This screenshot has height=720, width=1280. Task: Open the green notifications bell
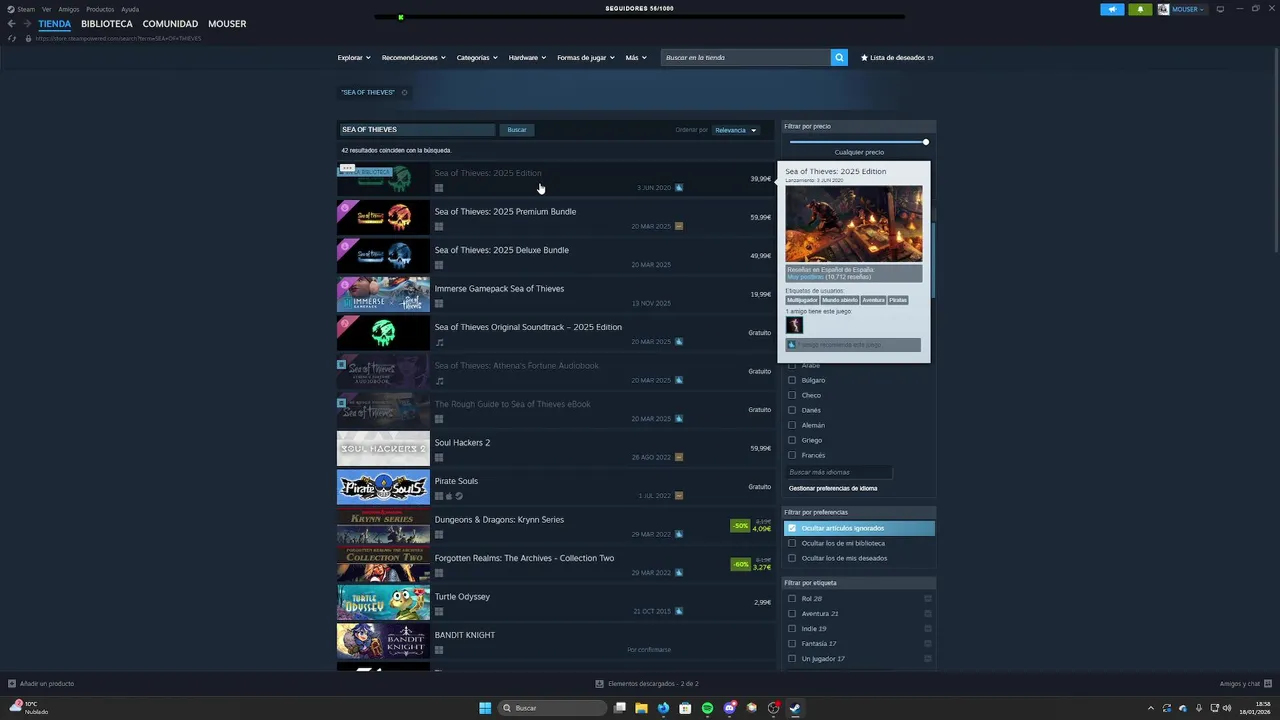(x=1140, y=9)
